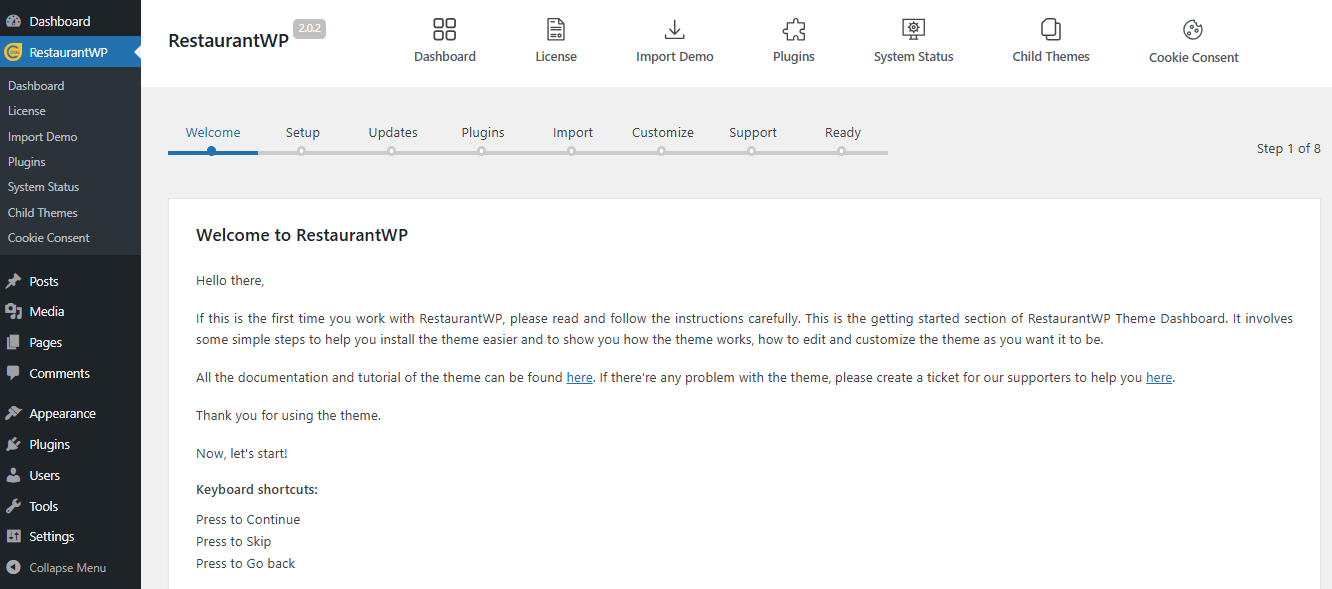
Task: Select Dashboard under RestaurantWP submenu
Action: [36, 86]
